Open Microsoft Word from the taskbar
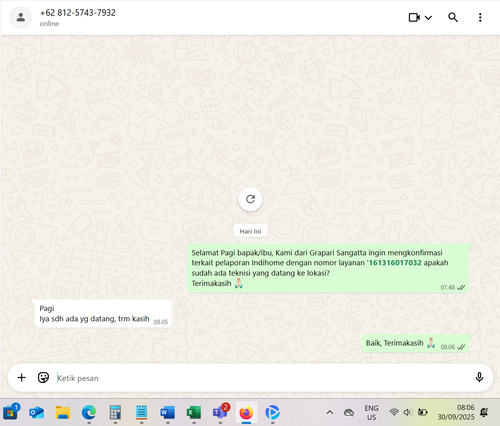Viewport: 500px width, 426px height. point(168,413)
